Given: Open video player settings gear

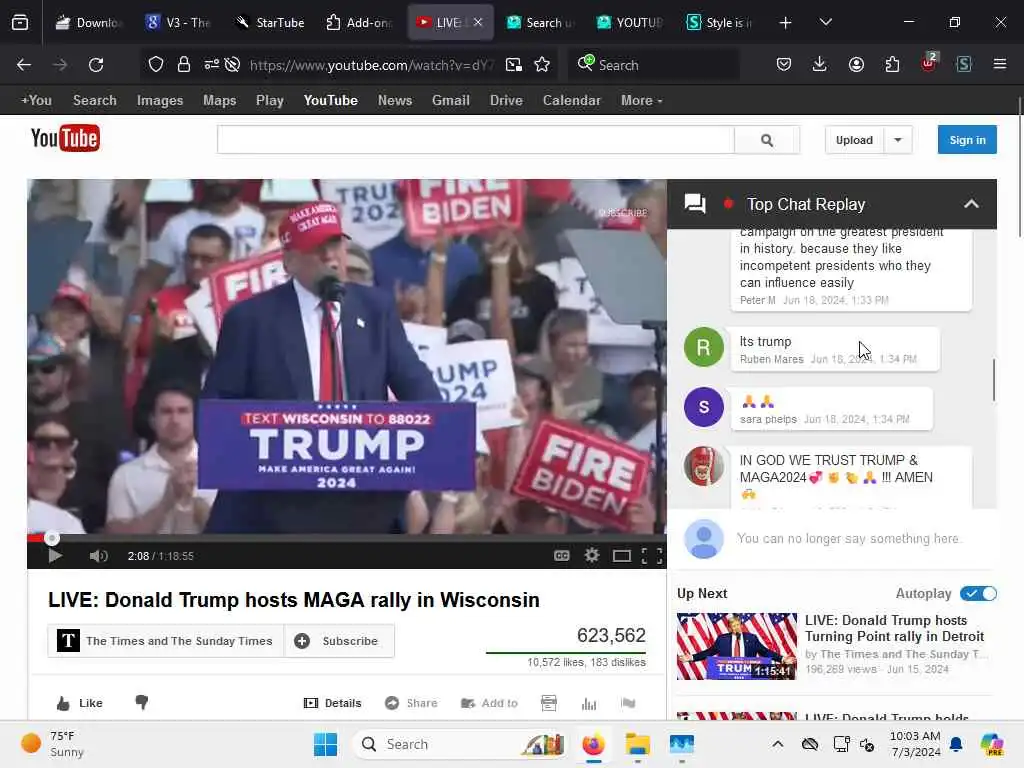Looking at the screenshot, I should (x=592, y=556).
